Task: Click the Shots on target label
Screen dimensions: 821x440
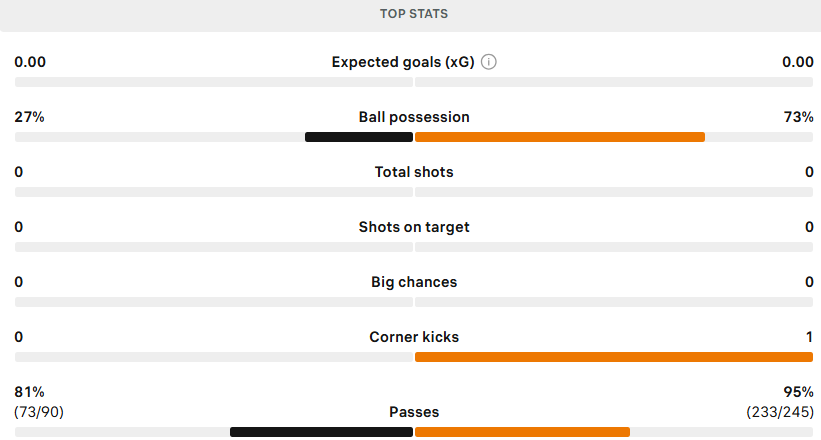Action: [414, 227]
